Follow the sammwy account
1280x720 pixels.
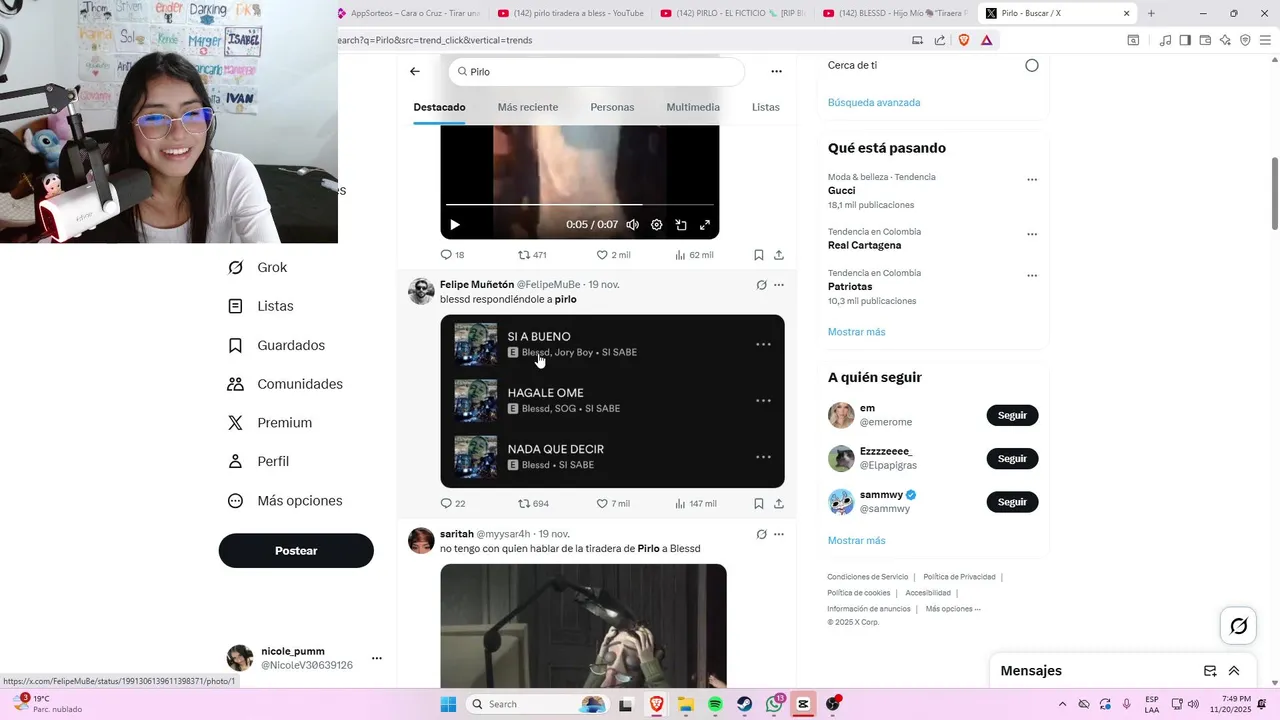(1012, 502)
